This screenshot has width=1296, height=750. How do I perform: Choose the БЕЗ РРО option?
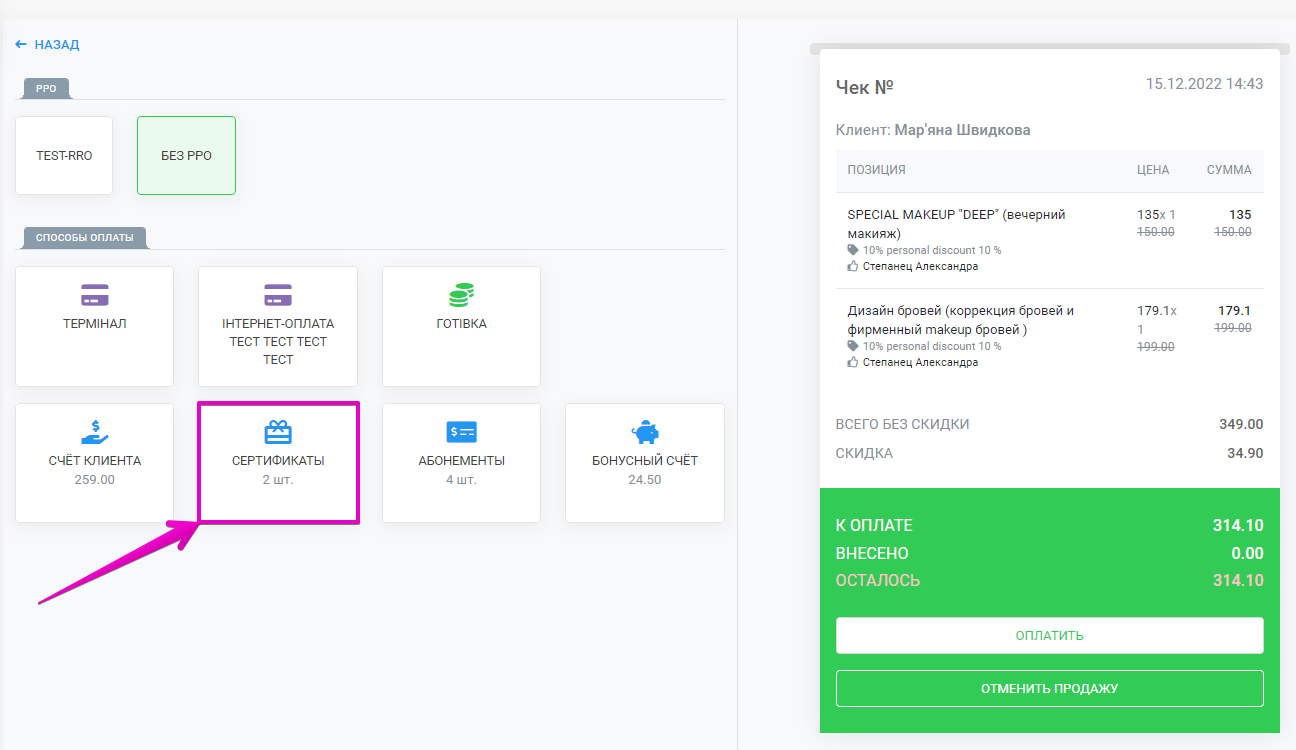click(186, 156)
